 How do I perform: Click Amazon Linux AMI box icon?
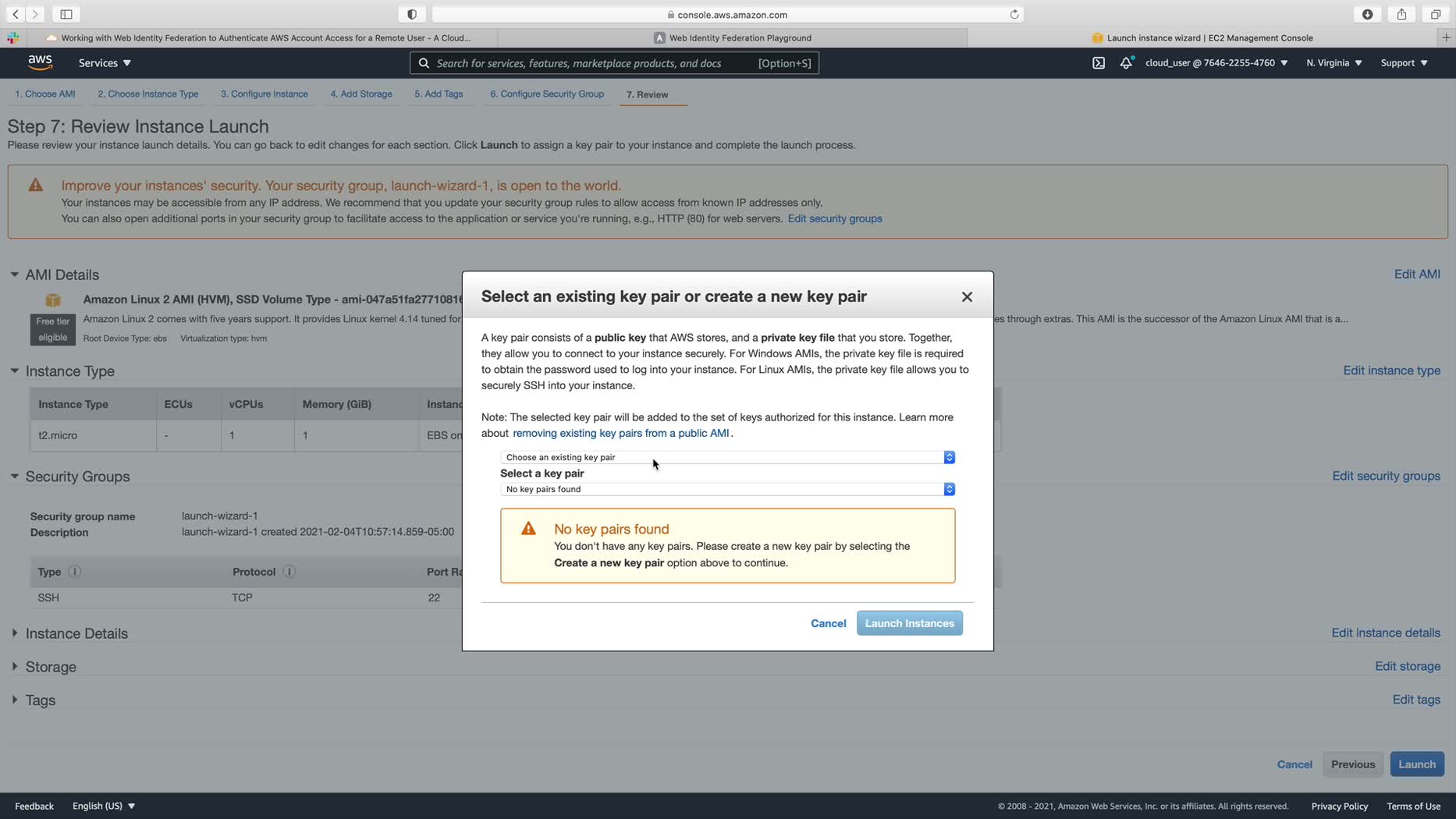pyautogui.click(x=53, y=300)
